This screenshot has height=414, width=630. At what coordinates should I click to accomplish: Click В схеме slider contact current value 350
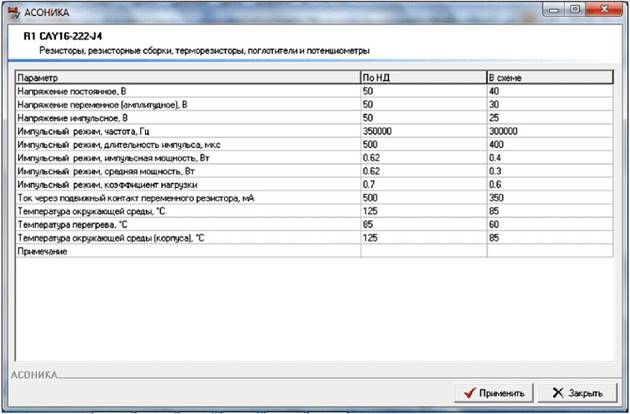548,199
